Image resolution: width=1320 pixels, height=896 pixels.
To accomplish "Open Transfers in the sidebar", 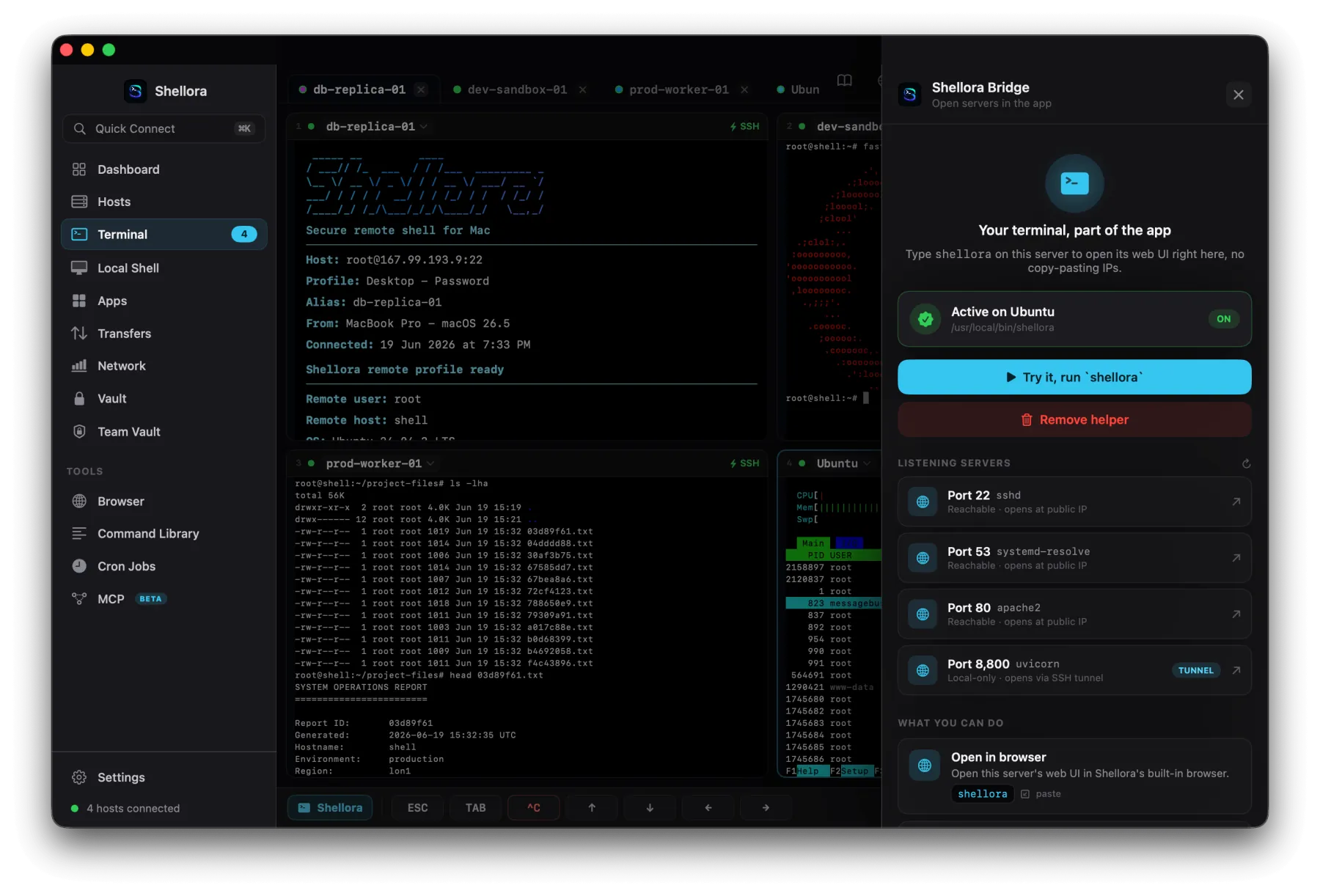I will [164, 334].
